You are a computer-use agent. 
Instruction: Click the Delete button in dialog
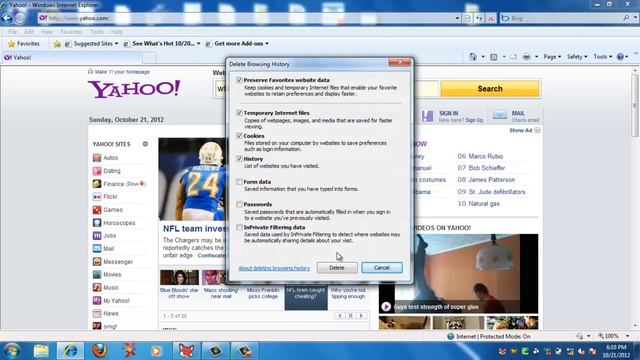tap(337, 268)
